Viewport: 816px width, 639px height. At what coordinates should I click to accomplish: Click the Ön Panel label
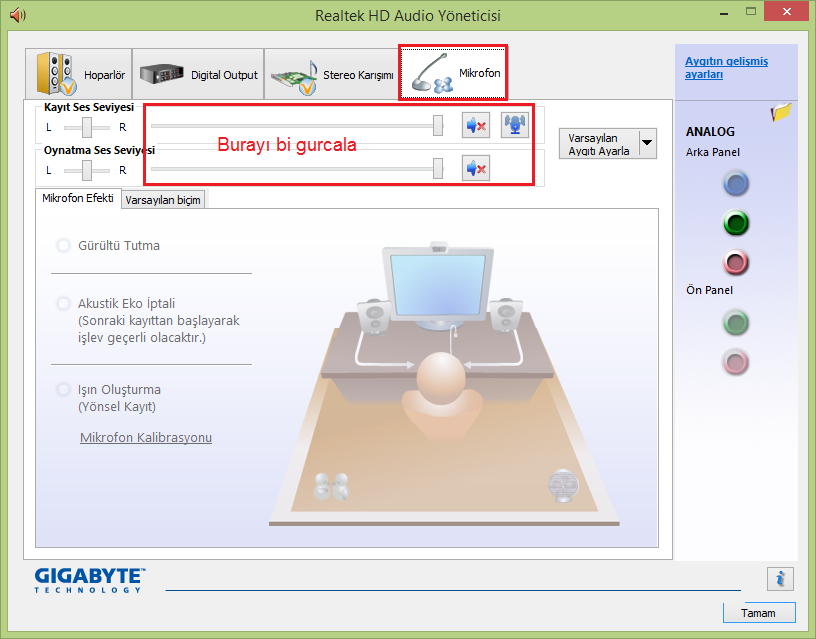click(x=709, y=290)
